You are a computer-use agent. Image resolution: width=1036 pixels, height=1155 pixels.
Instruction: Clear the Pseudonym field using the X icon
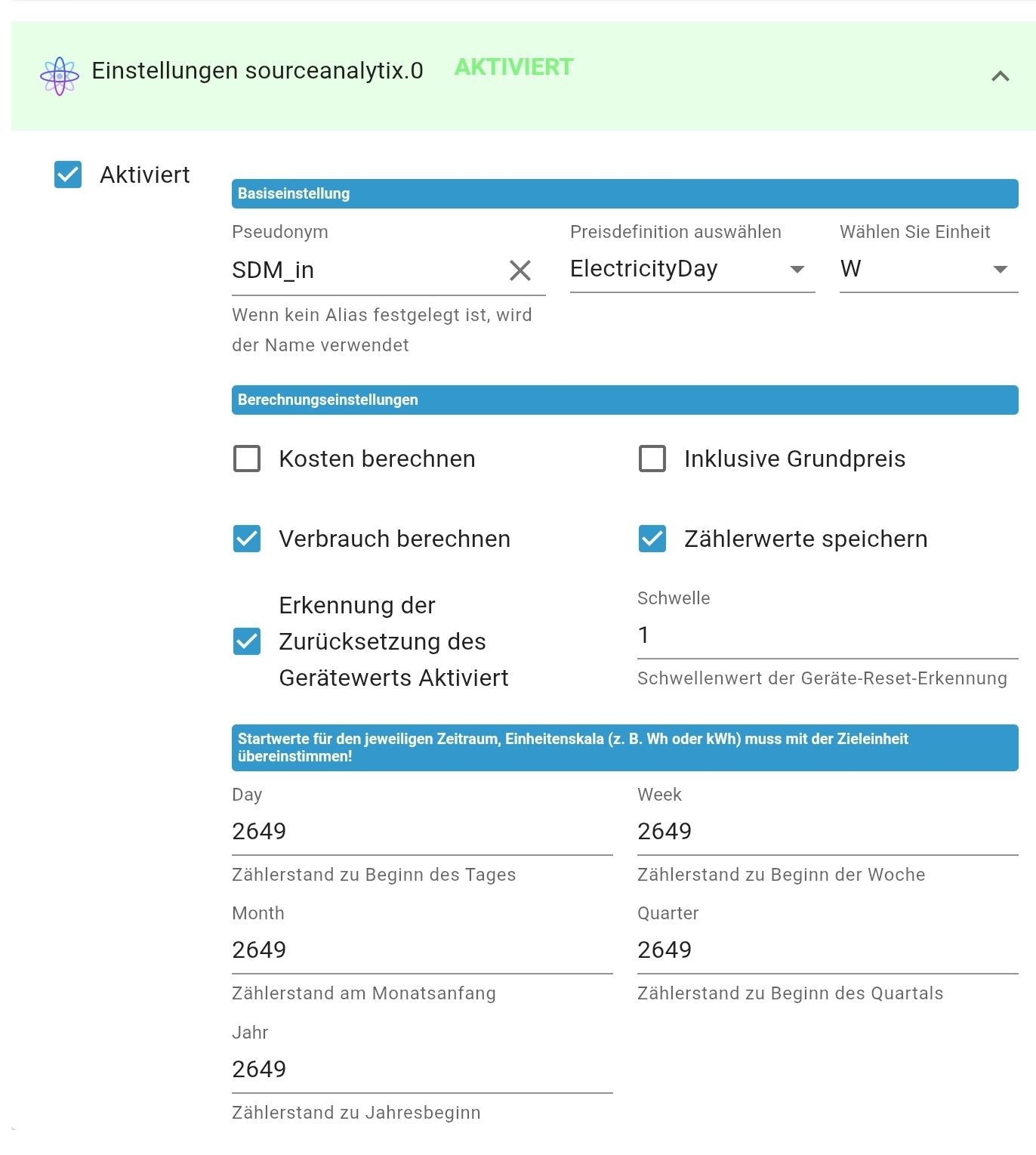click(x=520, y=270)
